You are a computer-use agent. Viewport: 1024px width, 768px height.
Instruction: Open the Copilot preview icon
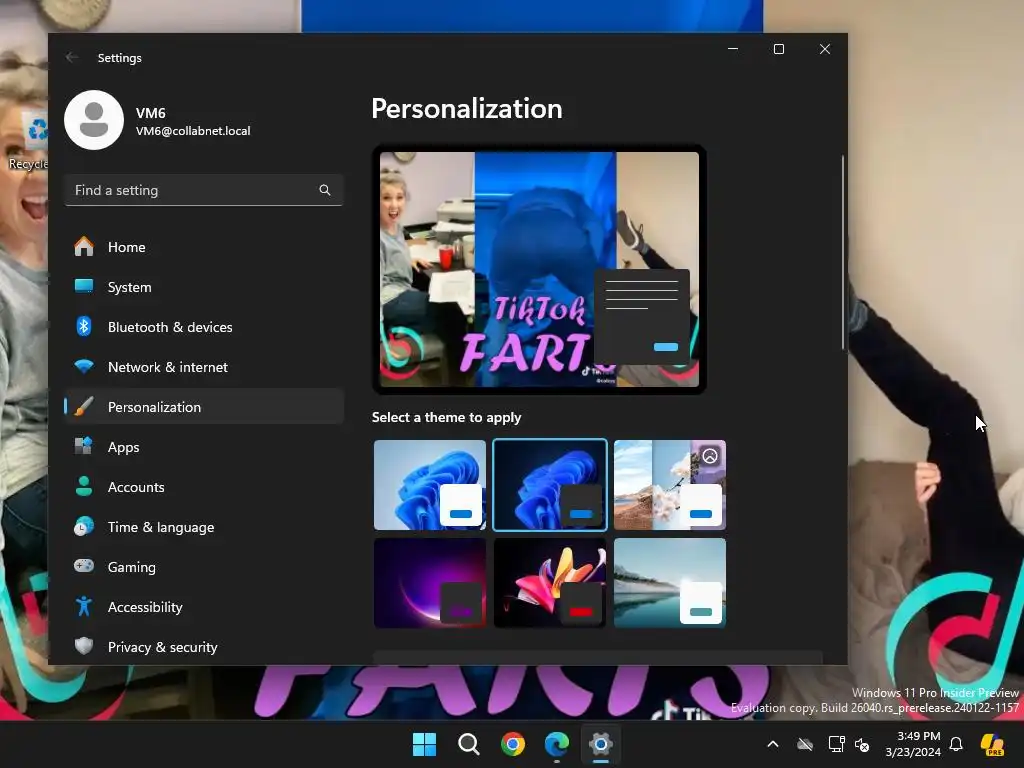(x=993, y=744)
